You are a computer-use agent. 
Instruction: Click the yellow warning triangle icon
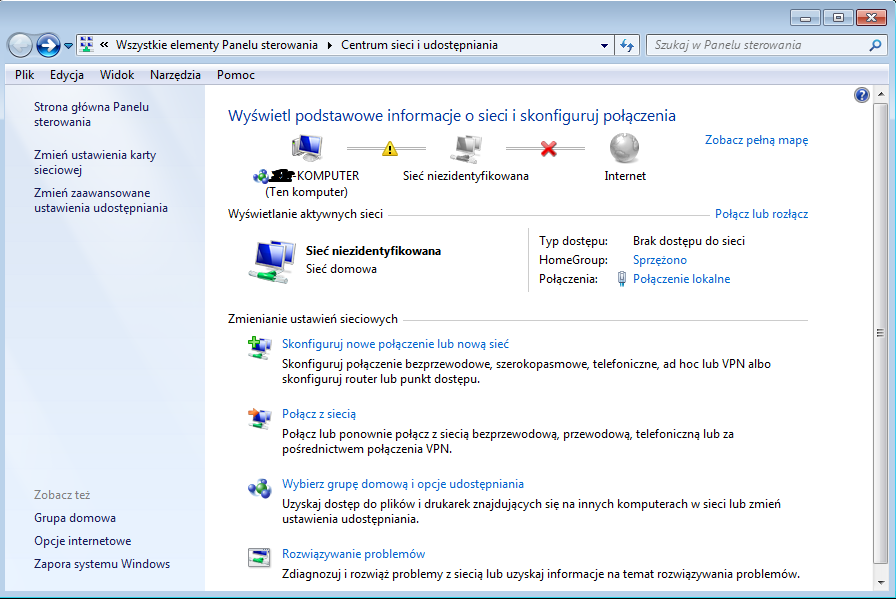pos(390,148)
